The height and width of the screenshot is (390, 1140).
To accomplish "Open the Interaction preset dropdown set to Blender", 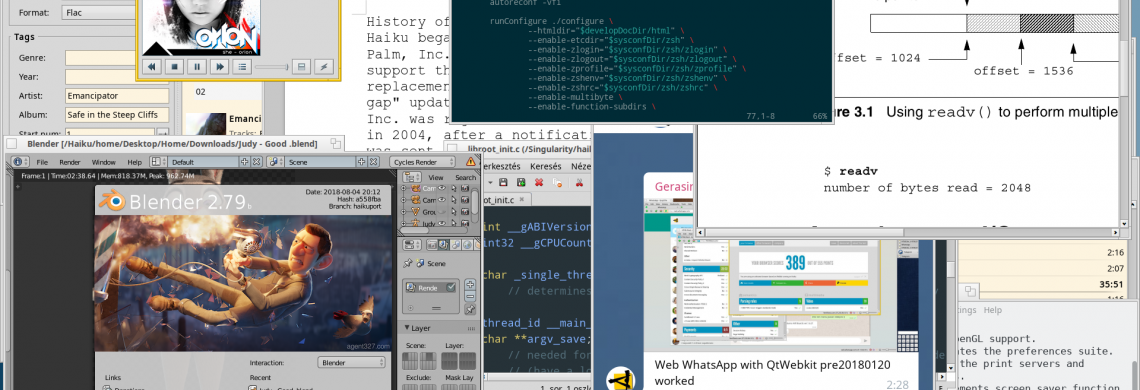I will click(x=351, y=362).
